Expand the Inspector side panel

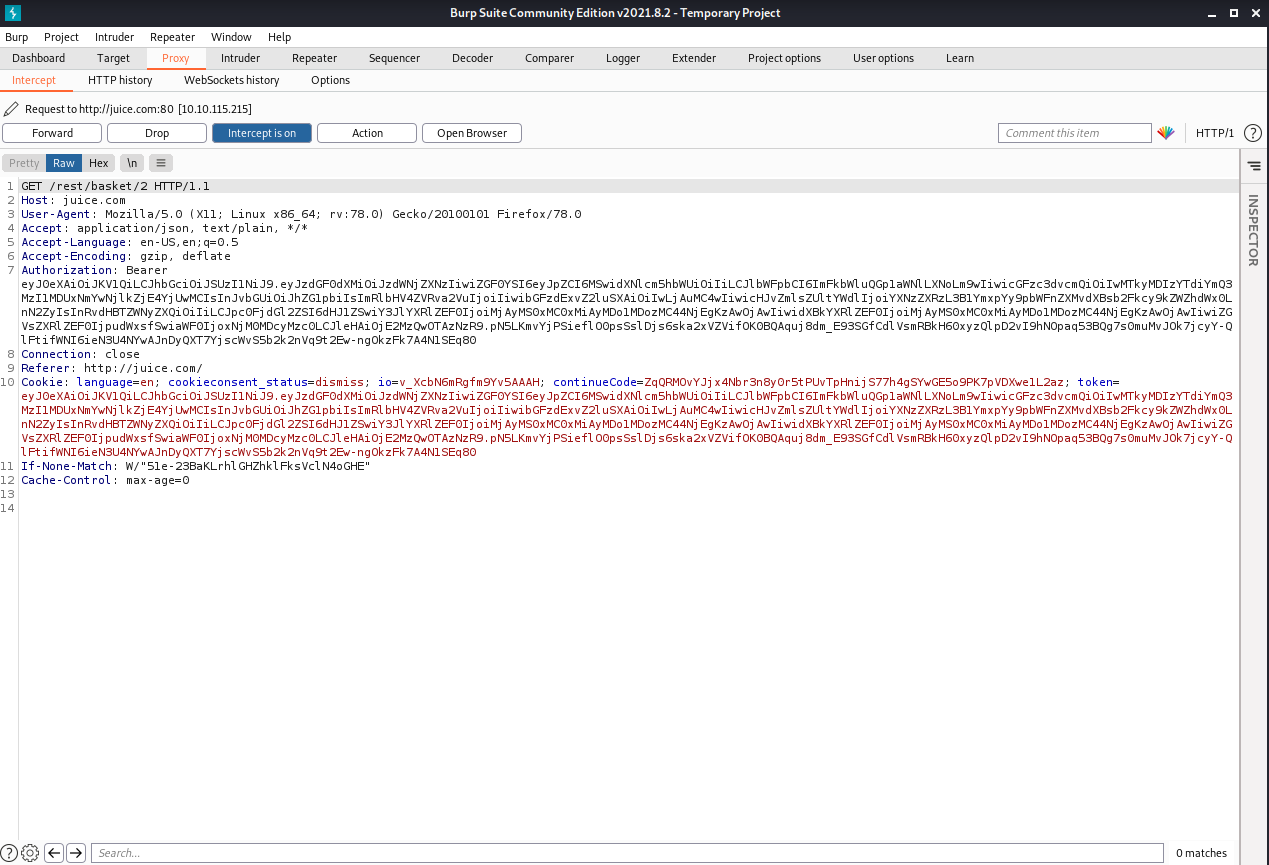[1254, 230]
